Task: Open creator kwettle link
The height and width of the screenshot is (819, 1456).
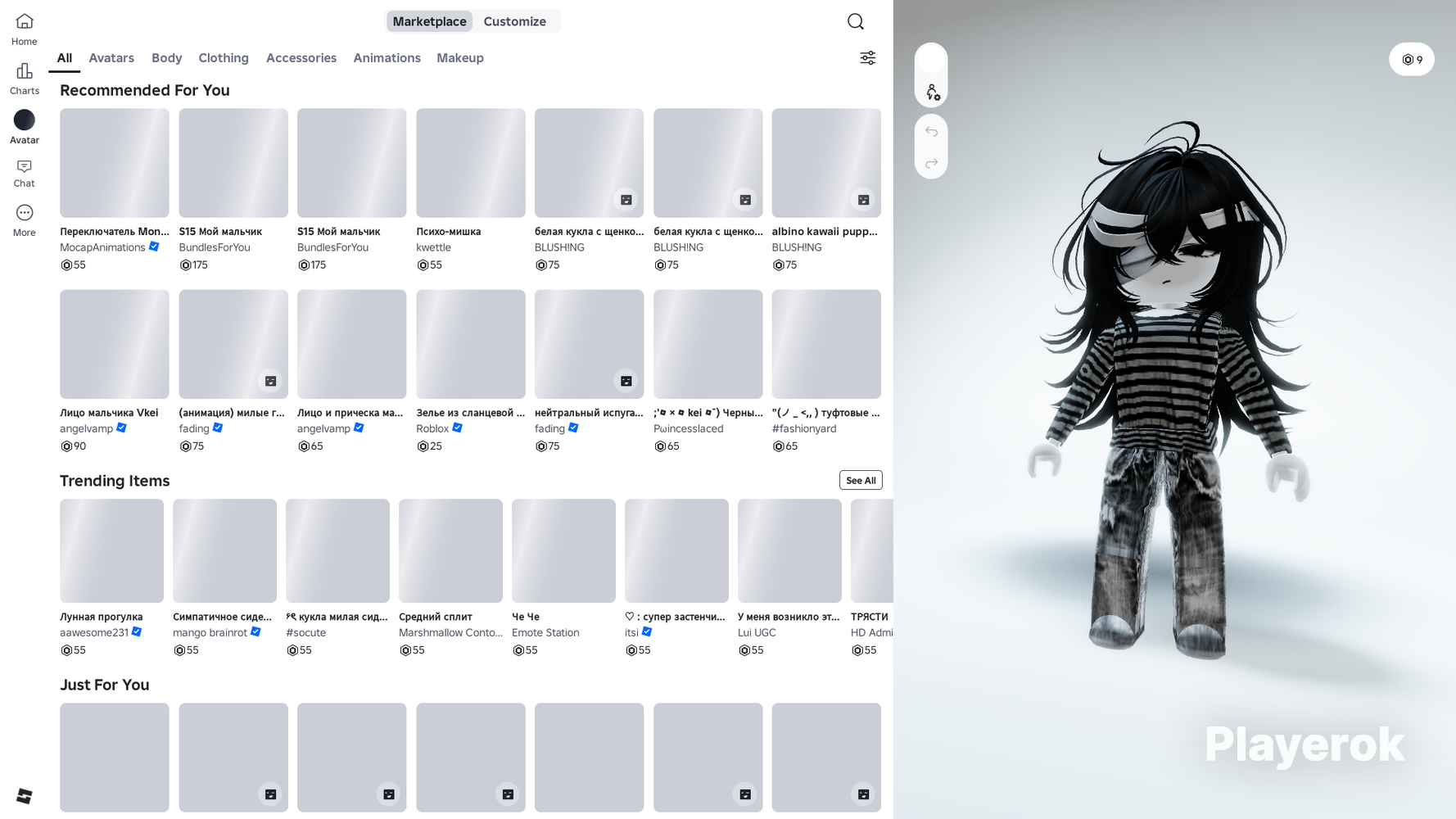Action: (x=433, y=247)
